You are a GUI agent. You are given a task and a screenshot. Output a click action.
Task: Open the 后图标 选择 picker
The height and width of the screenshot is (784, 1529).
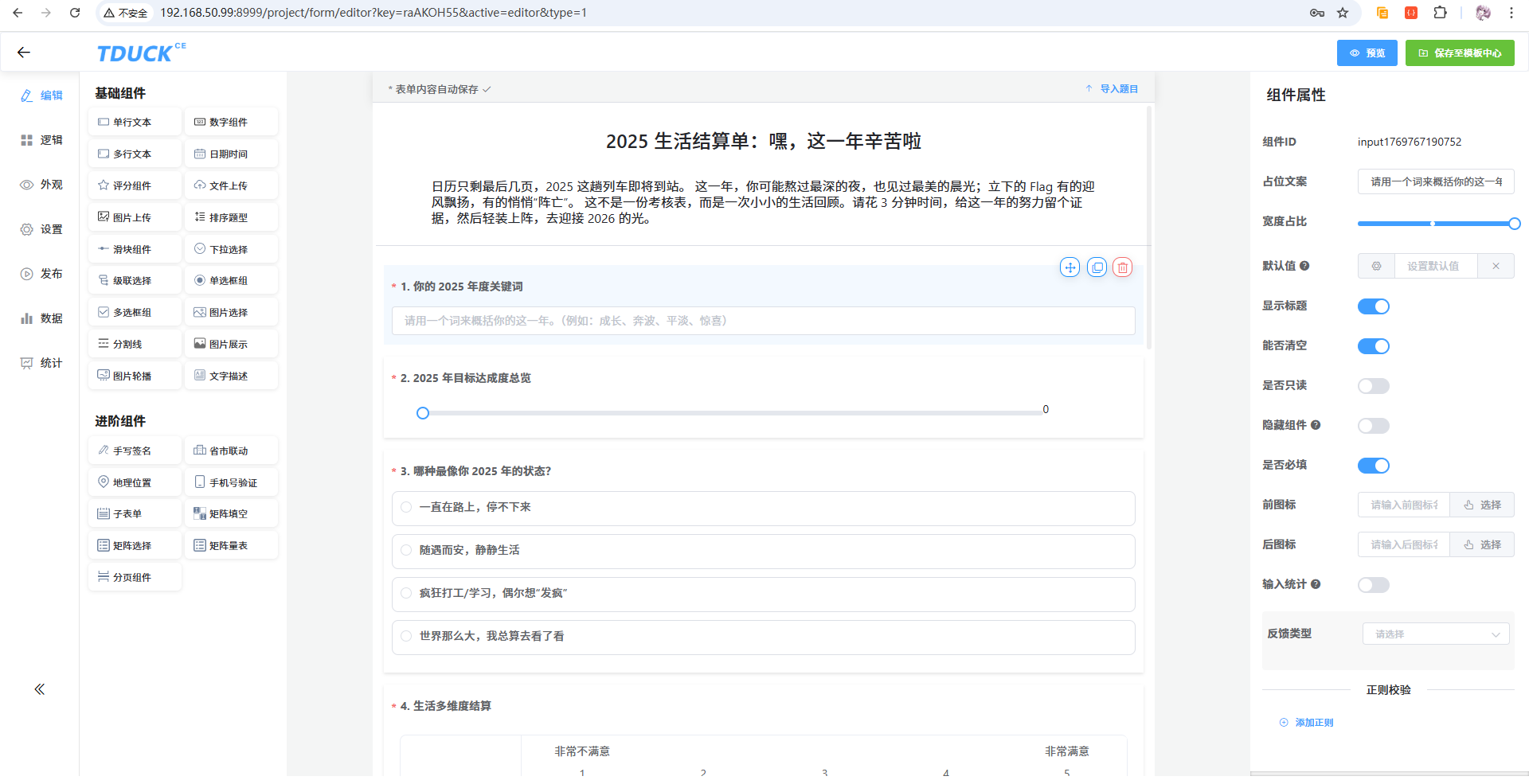1481,544
